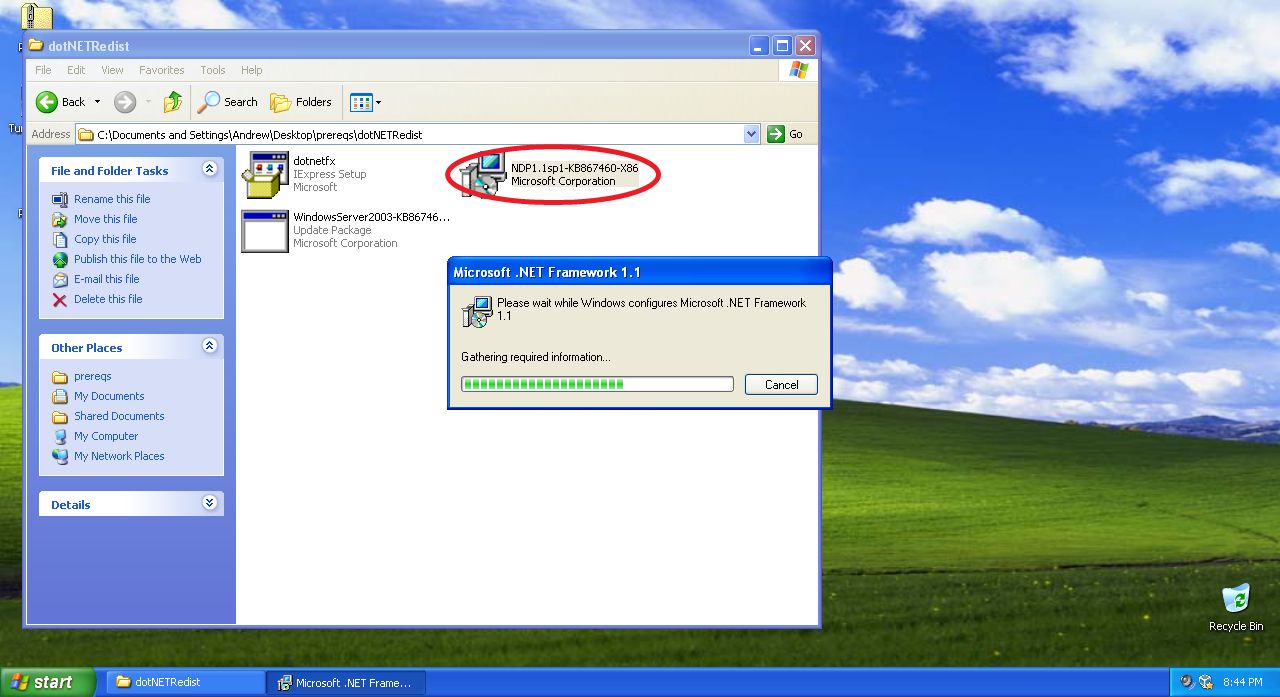
Task: Click 'IExpress Setup' text under dotnetfx
Action: [x=330, y=174]
